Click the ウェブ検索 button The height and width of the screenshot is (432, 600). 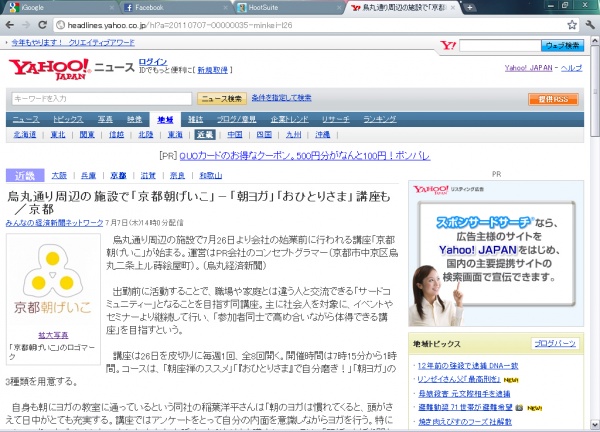coord(562,46)
